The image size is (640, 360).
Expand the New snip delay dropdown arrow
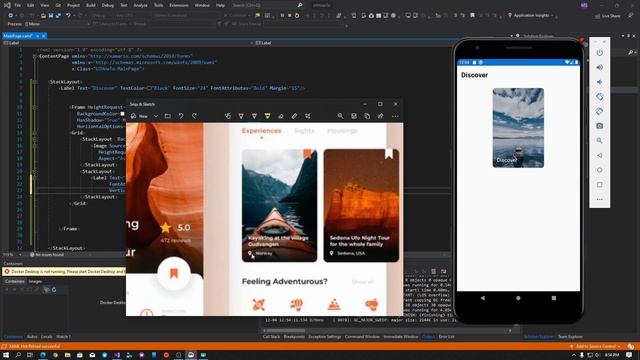tap(156, 116)
